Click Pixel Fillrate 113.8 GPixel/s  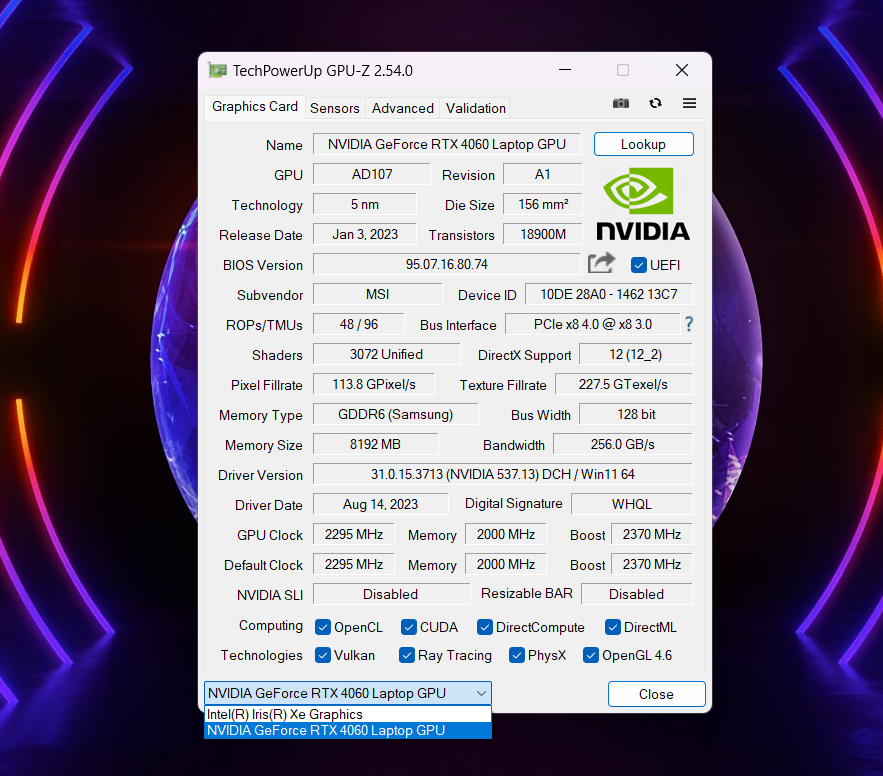(x=373, y=384)
